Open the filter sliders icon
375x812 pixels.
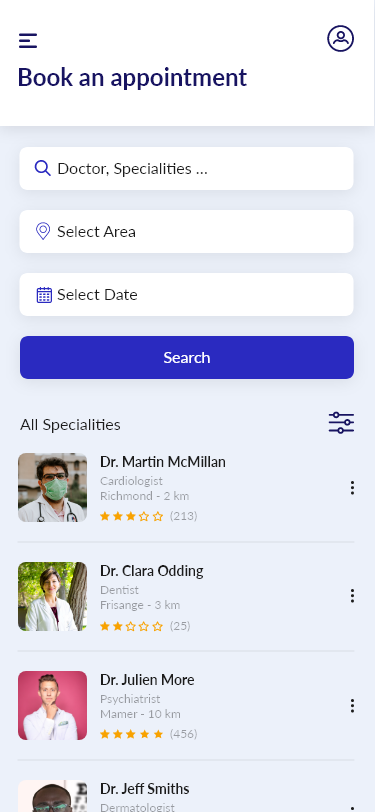(x=341, y=423)
